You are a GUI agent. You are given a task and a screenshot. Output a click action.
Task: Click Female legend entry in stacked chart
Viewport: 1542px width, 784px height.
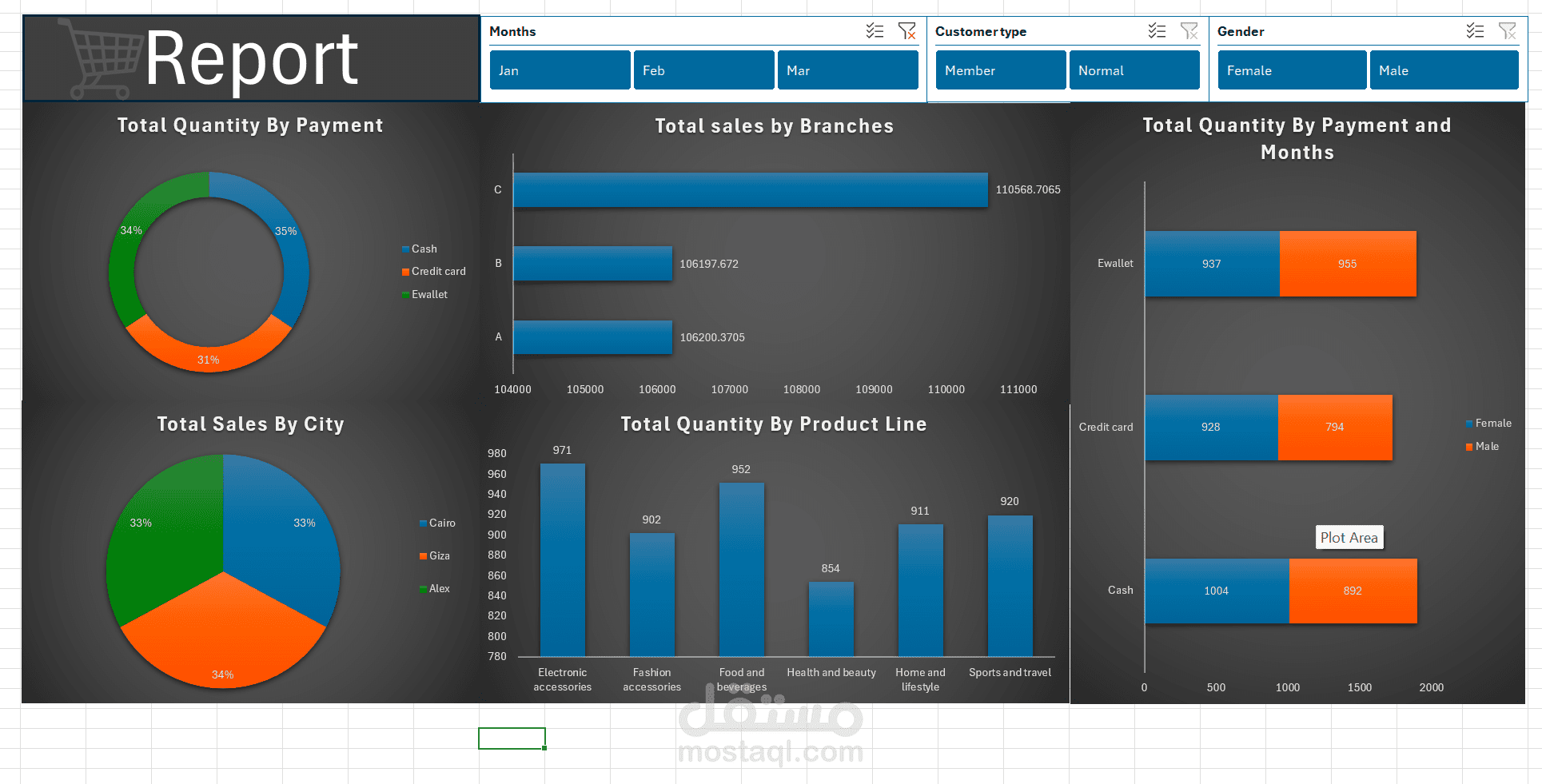[1488, 424]
